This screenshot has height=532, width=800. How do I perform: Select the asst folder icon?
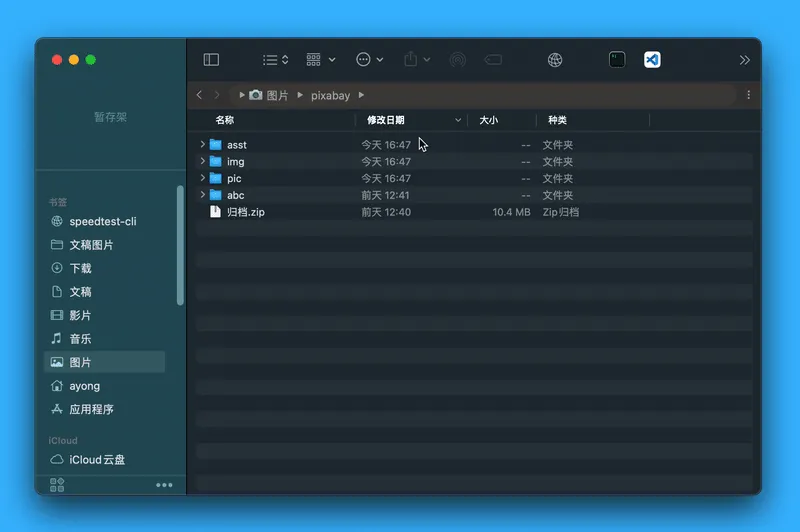[216, 145]
